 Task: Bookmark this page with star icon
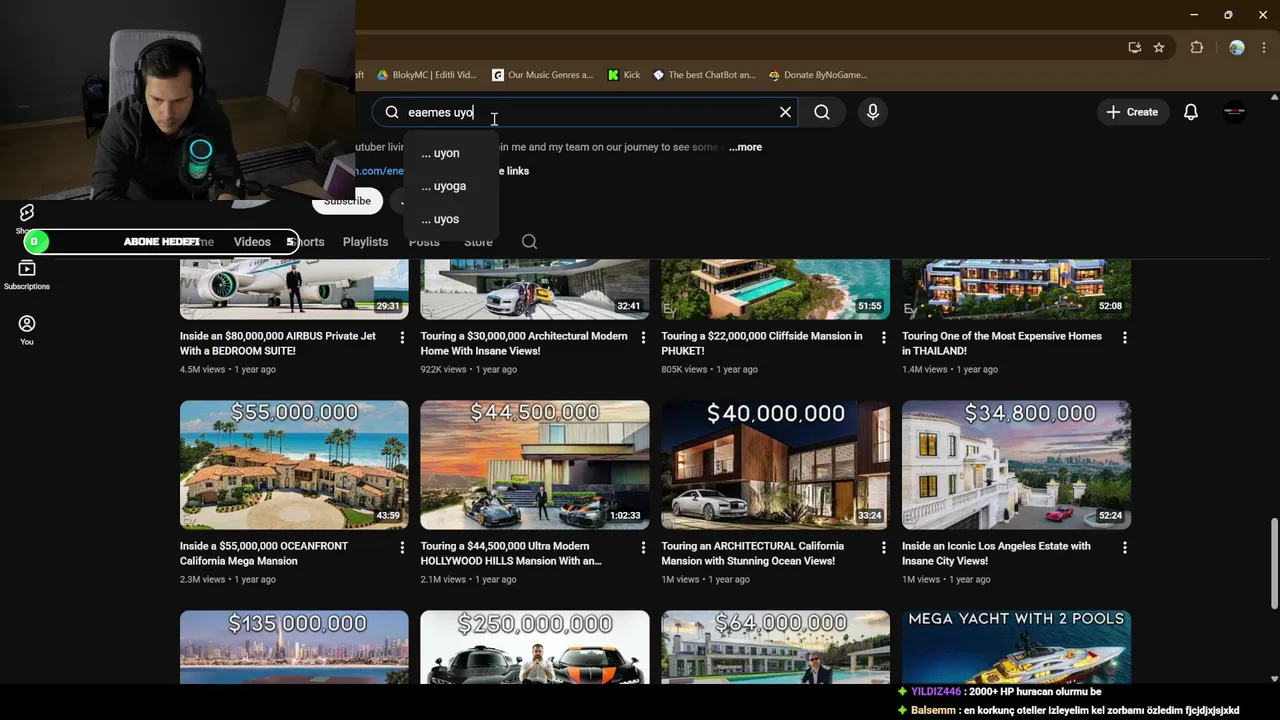pyautogui.click(x=1159, y=47)
